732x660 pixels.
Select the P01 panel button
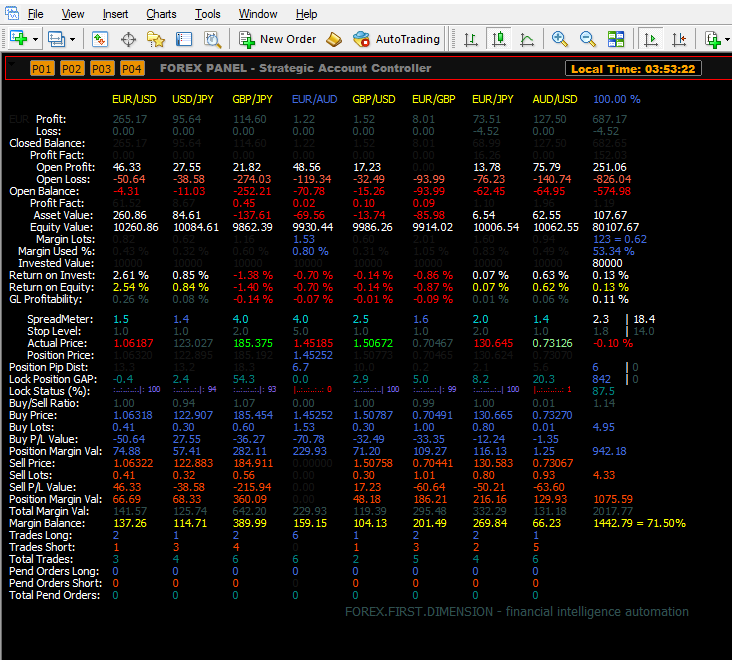click(42, 69)
